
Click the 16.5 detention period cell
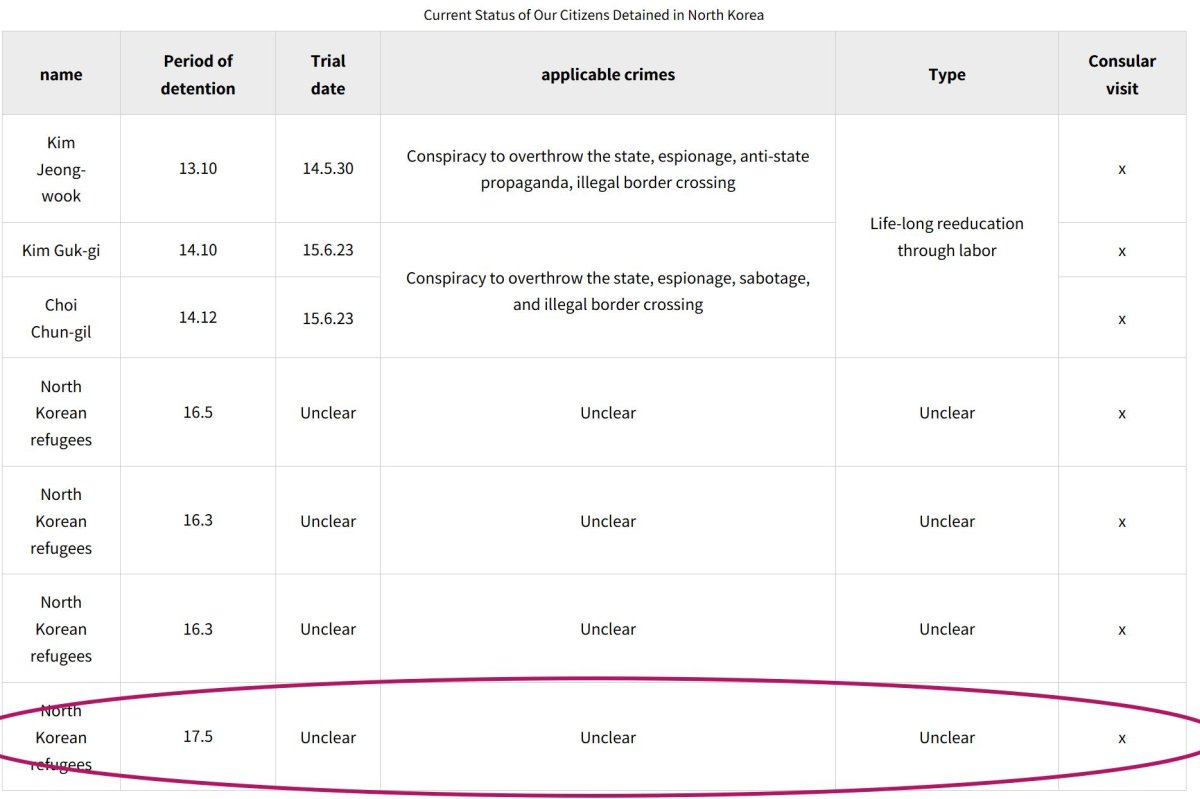(198, 412)
